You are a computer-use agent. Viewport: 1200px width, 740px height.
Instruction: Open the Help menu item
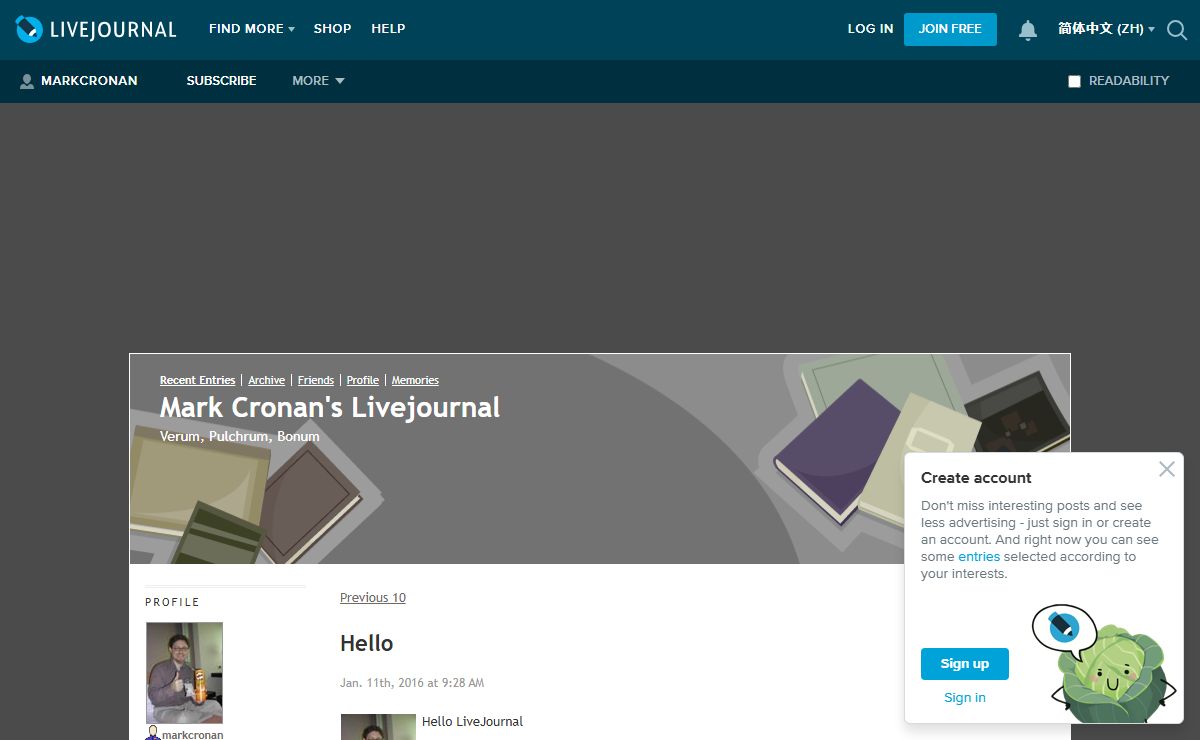coord(388,29)
